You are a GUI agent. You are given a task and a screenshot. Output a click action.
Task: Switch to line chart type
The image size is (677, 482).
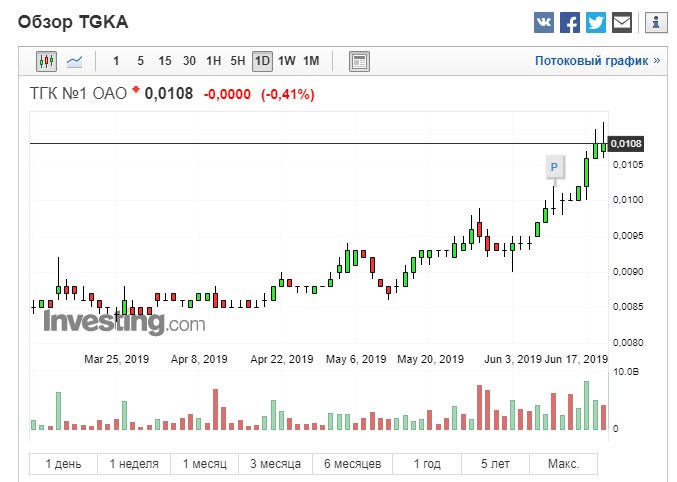(75, 61)
